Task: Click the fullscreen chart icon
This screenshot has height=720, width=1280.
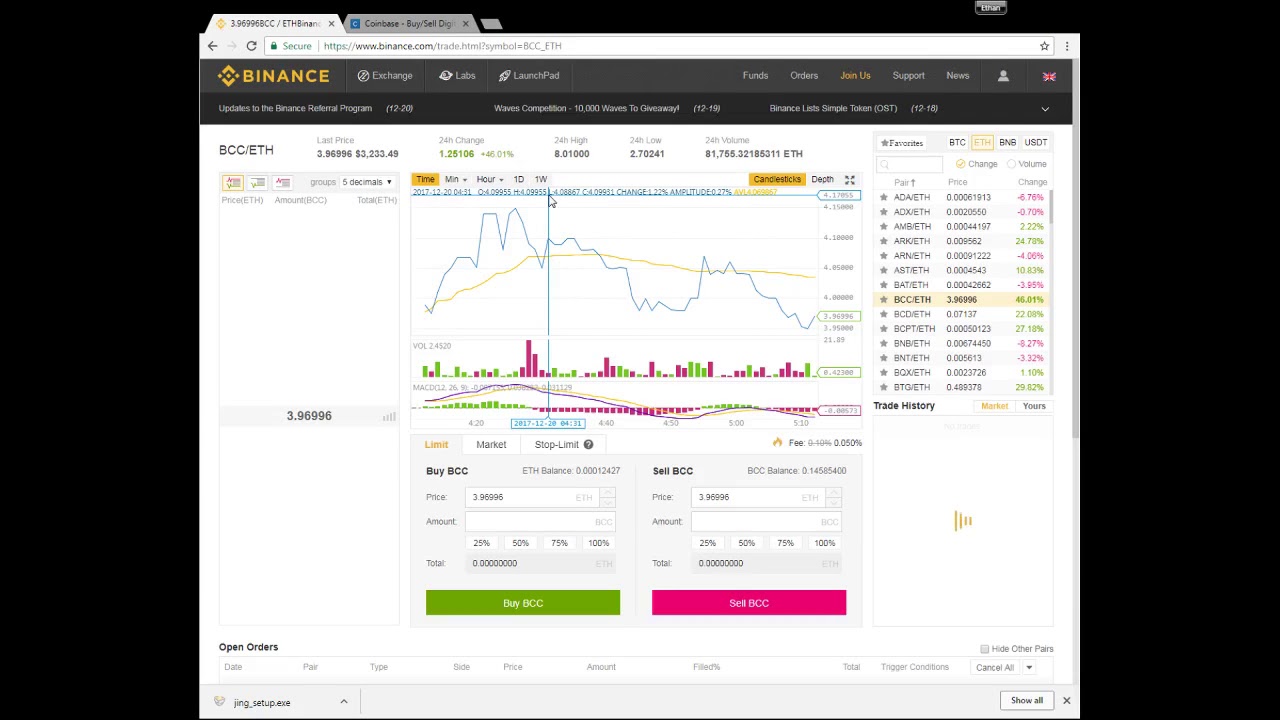Action: tap(849, 180)
